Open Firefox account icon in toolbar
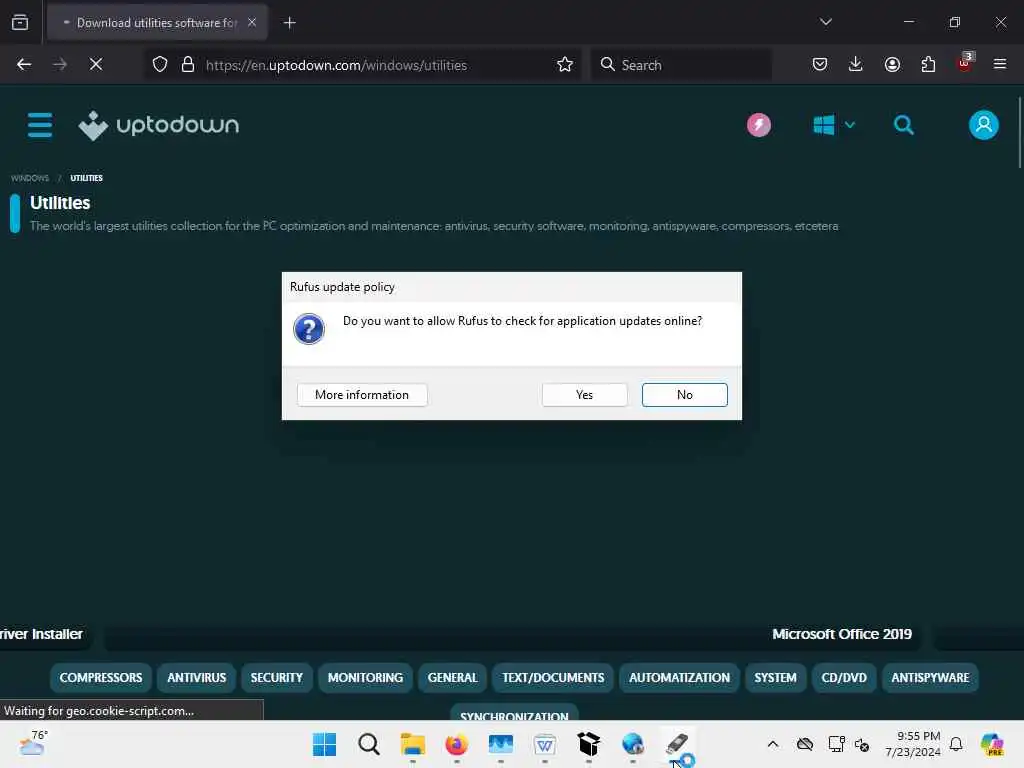This screenshot has height=768, width=1024. (x=892, y=64)
